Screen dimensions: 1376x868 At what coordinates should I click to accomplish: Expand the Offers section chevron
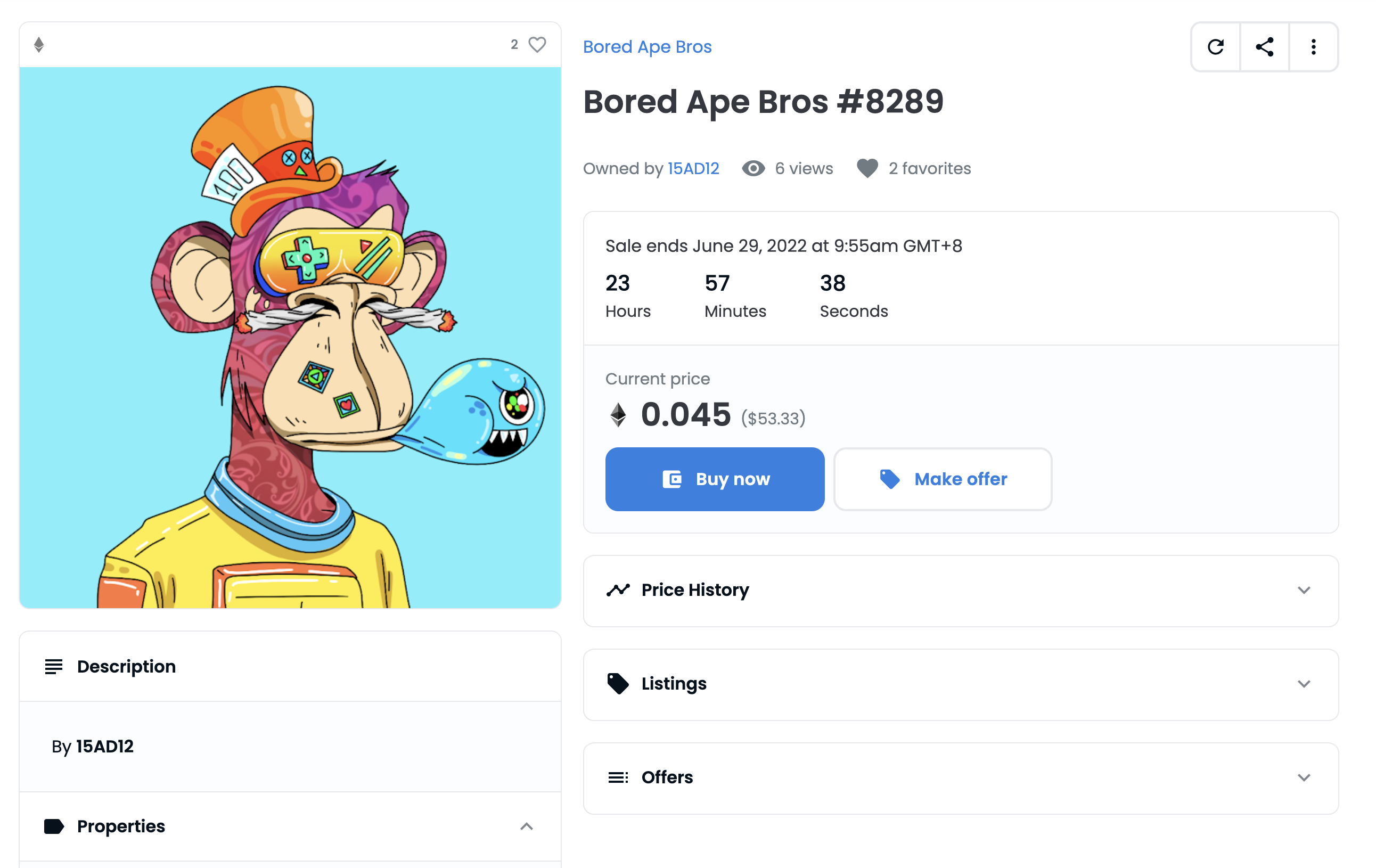pyautogui.click(x=1304, y=777)
